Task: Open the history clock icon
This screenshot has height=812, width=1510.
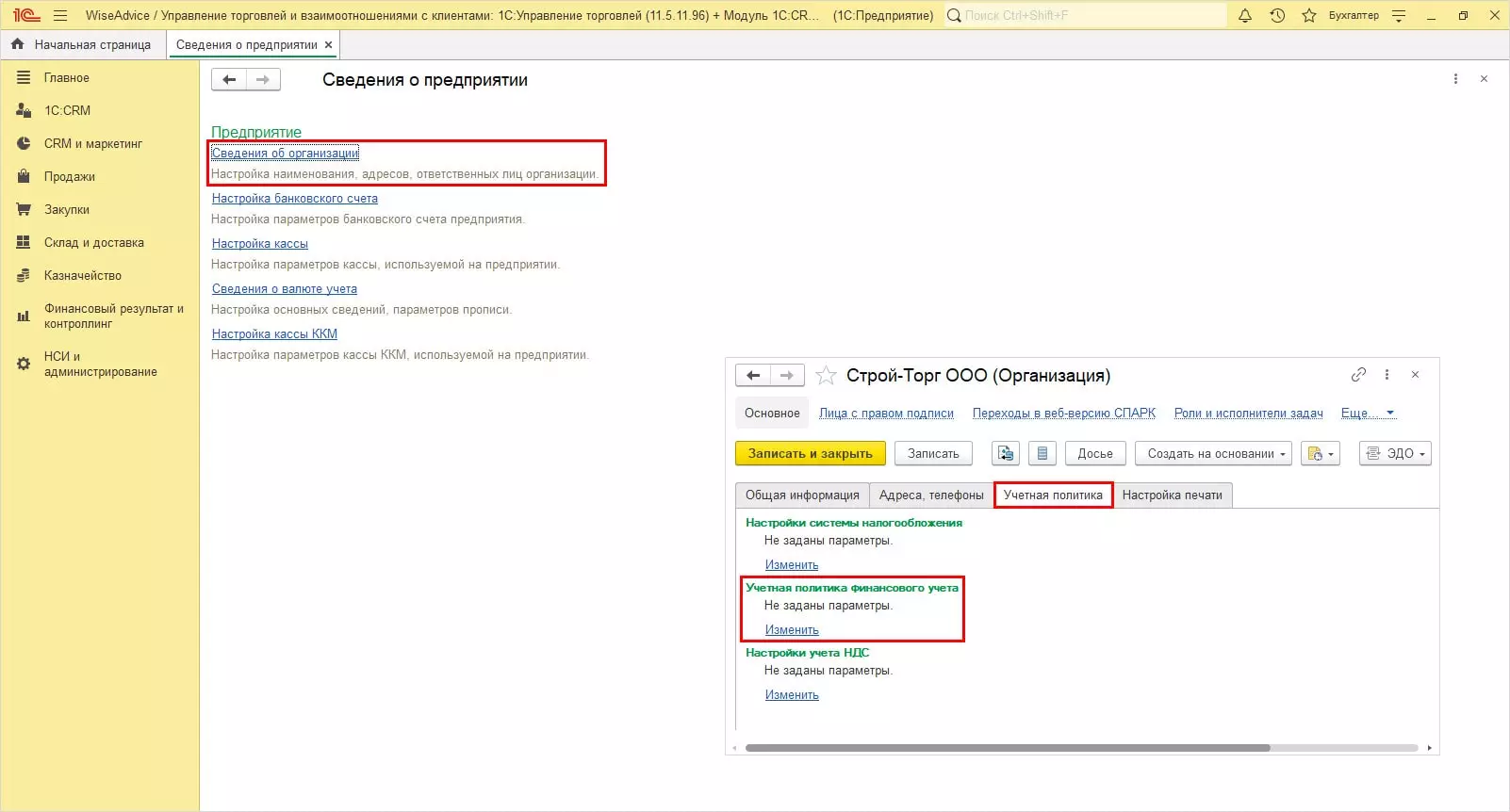Action: (x=1277, y=15)
